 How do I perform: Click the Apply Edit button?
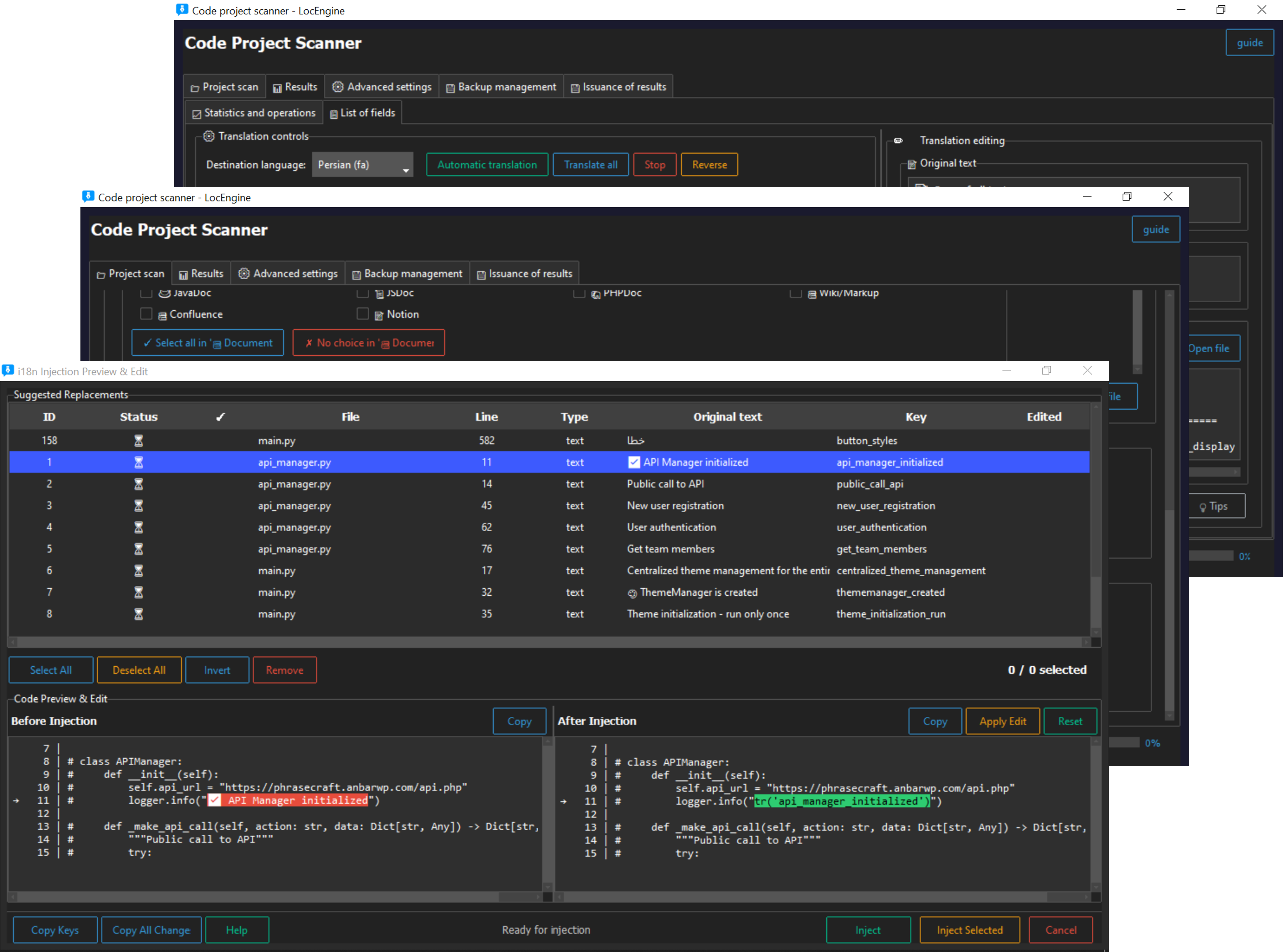[1002, 721]
